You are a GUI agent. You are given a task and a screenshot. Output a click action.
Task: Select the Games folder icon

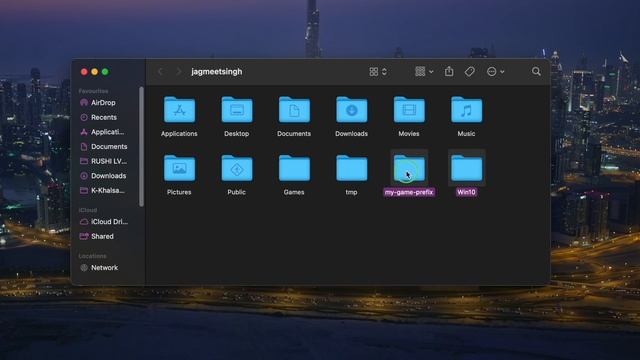(x=294, y=168)
